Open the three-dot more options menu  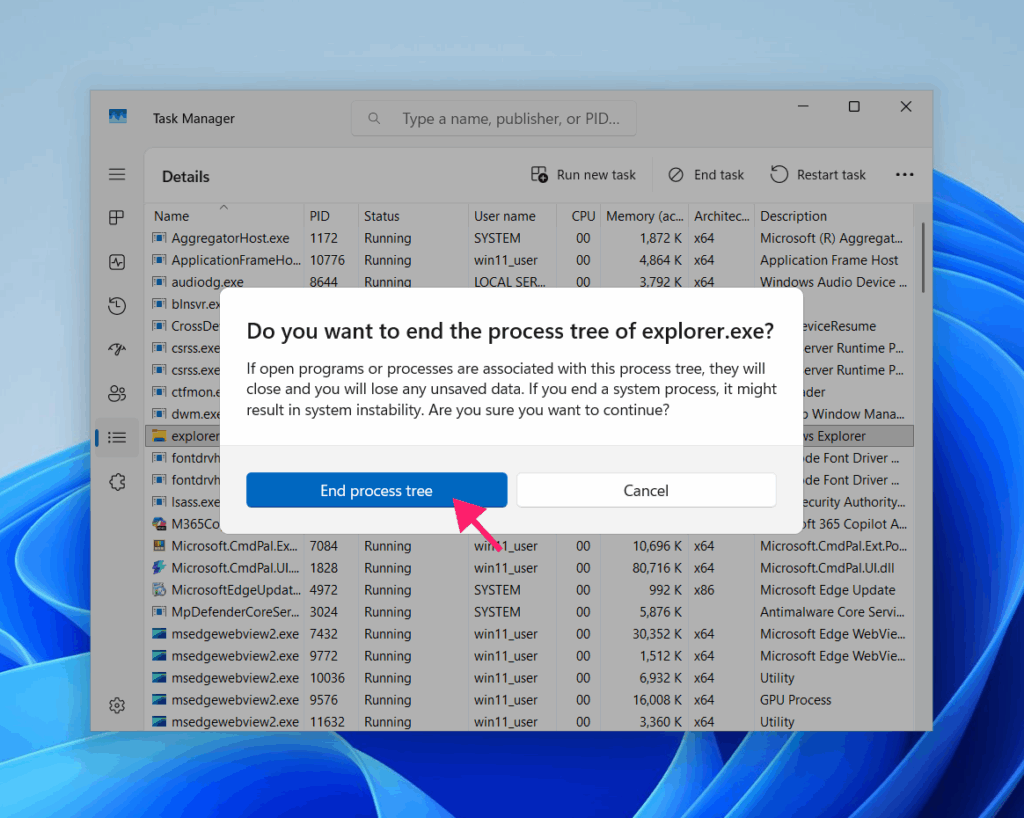pos(904,175)
